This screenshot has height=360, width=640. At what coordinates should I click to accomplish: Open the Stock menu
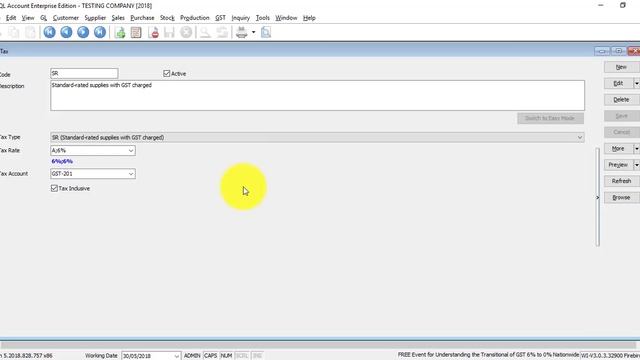point(167,18)
